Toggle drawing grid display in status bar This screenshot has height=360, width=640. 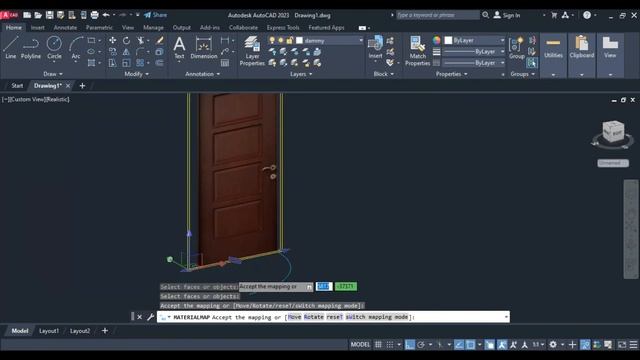(378, 345)
